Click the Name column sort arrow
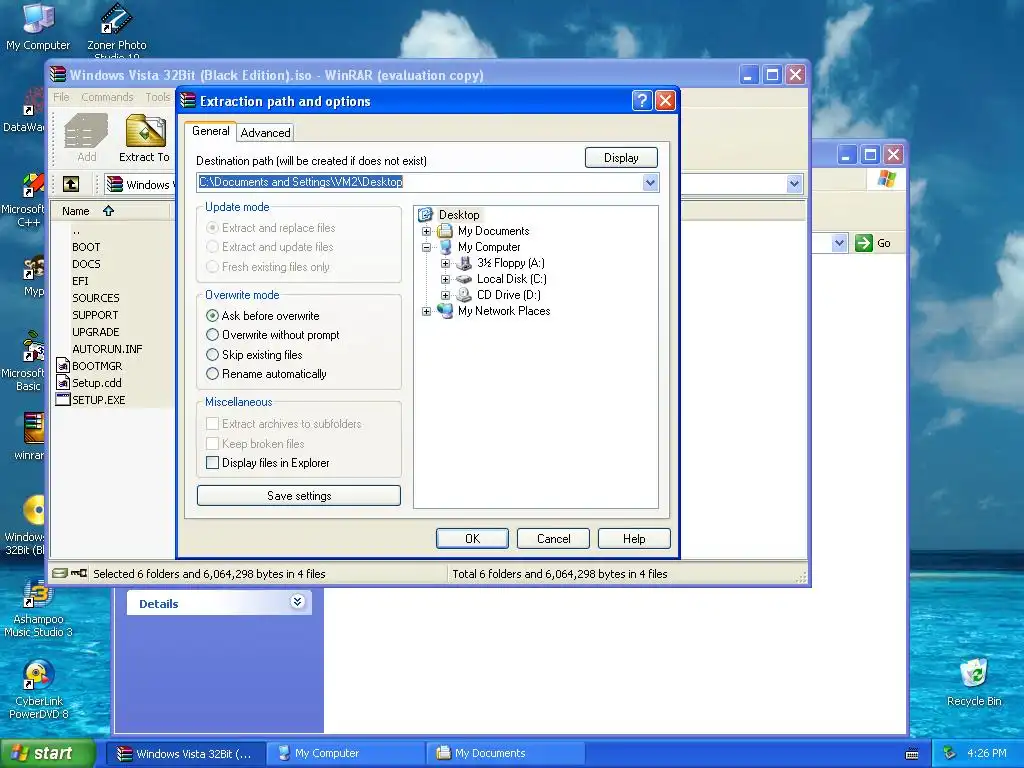 pyautogui.click(x=108, y=211)
